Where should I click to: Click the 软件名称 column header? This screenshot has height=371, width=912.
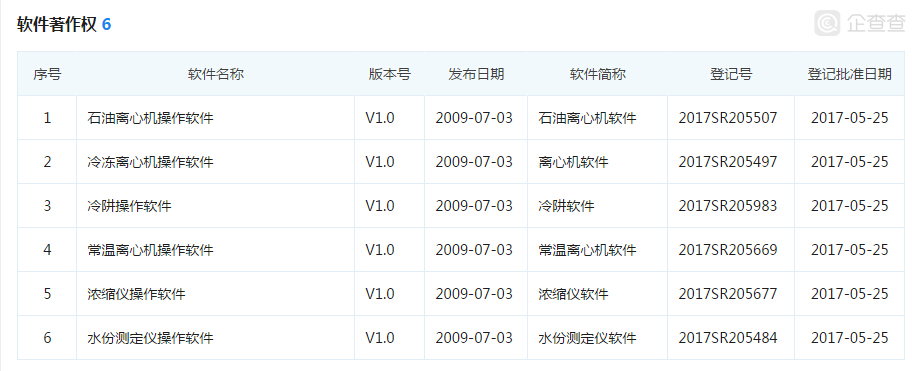pos(215,74)
